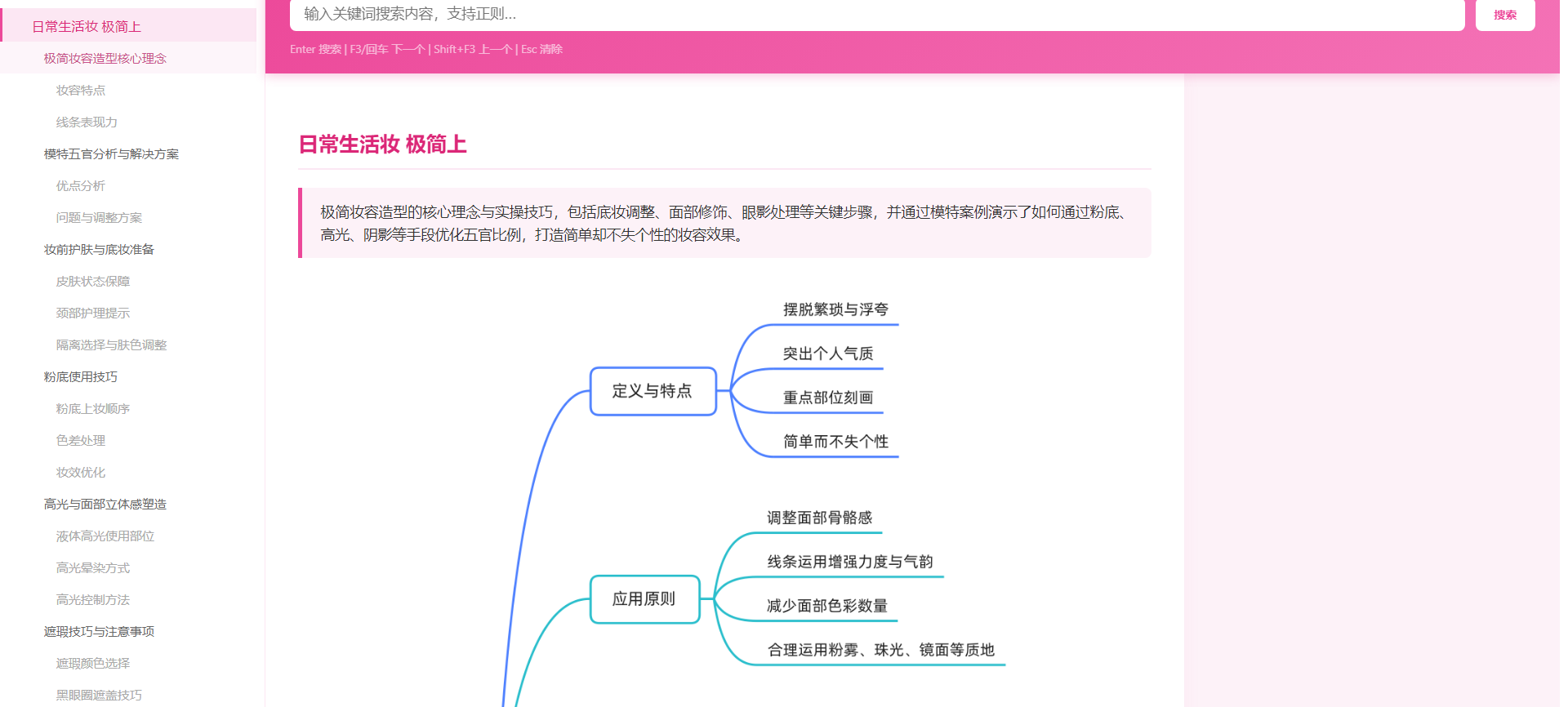1568x707 pixels.
Task: Navigate to 液体高光使用部位 item
Action: pyautogui.click(x=105, y=536)
